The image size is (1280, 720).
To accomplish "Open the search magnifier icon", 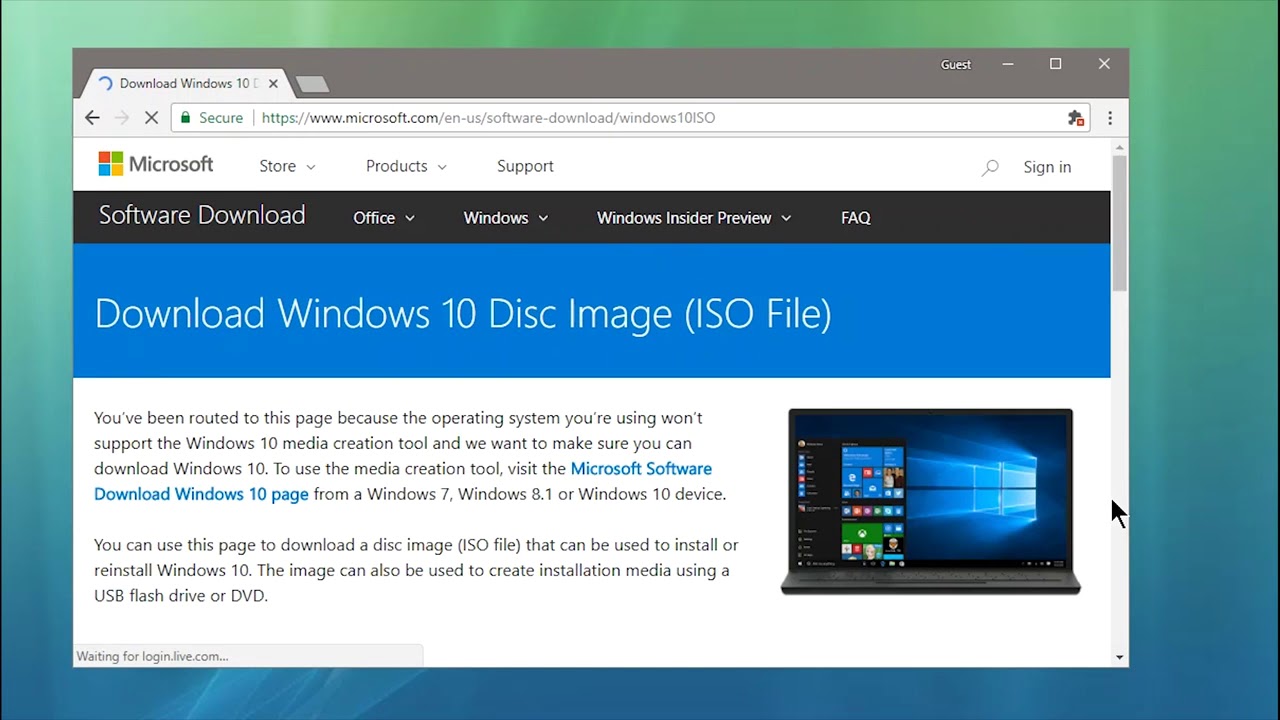I will point(990,168).
